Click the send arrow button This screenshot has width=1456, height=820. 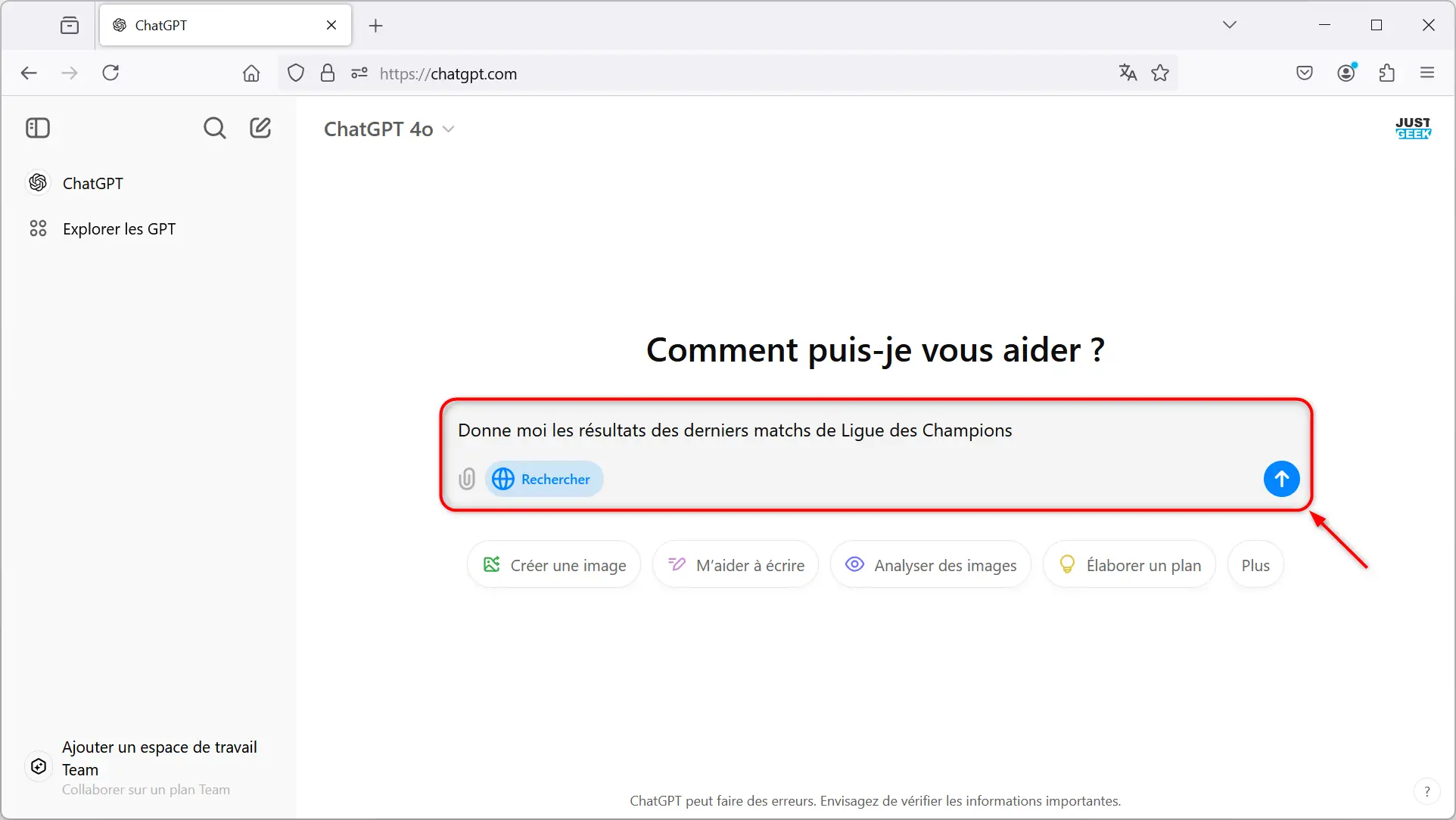point(1282,479)
